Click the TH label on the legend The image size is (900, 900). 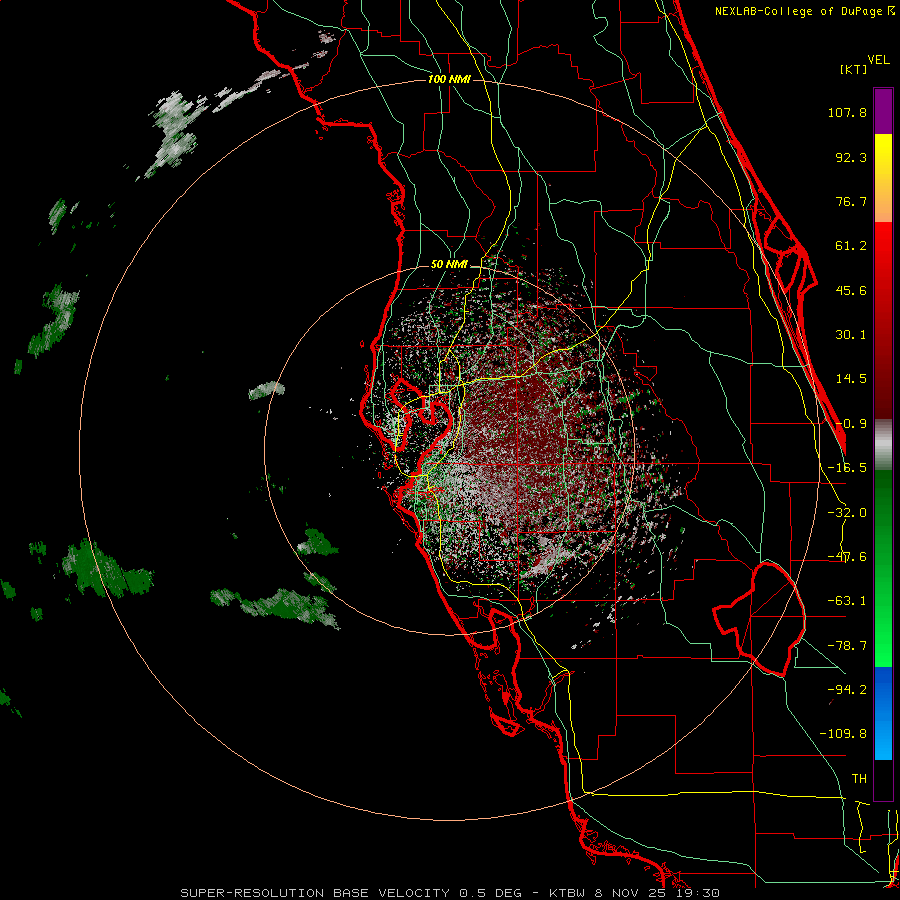(859, 778)
